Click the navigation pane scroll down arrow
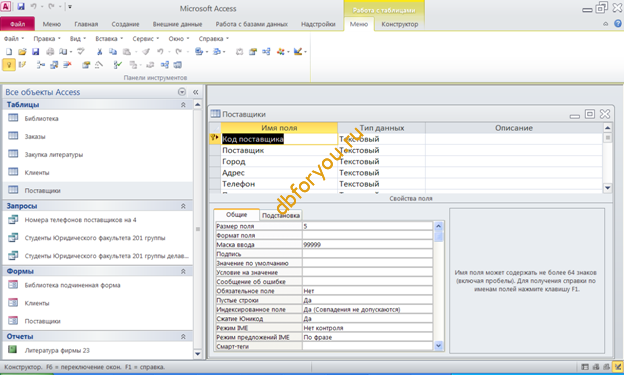 click(x=198, y=354)
